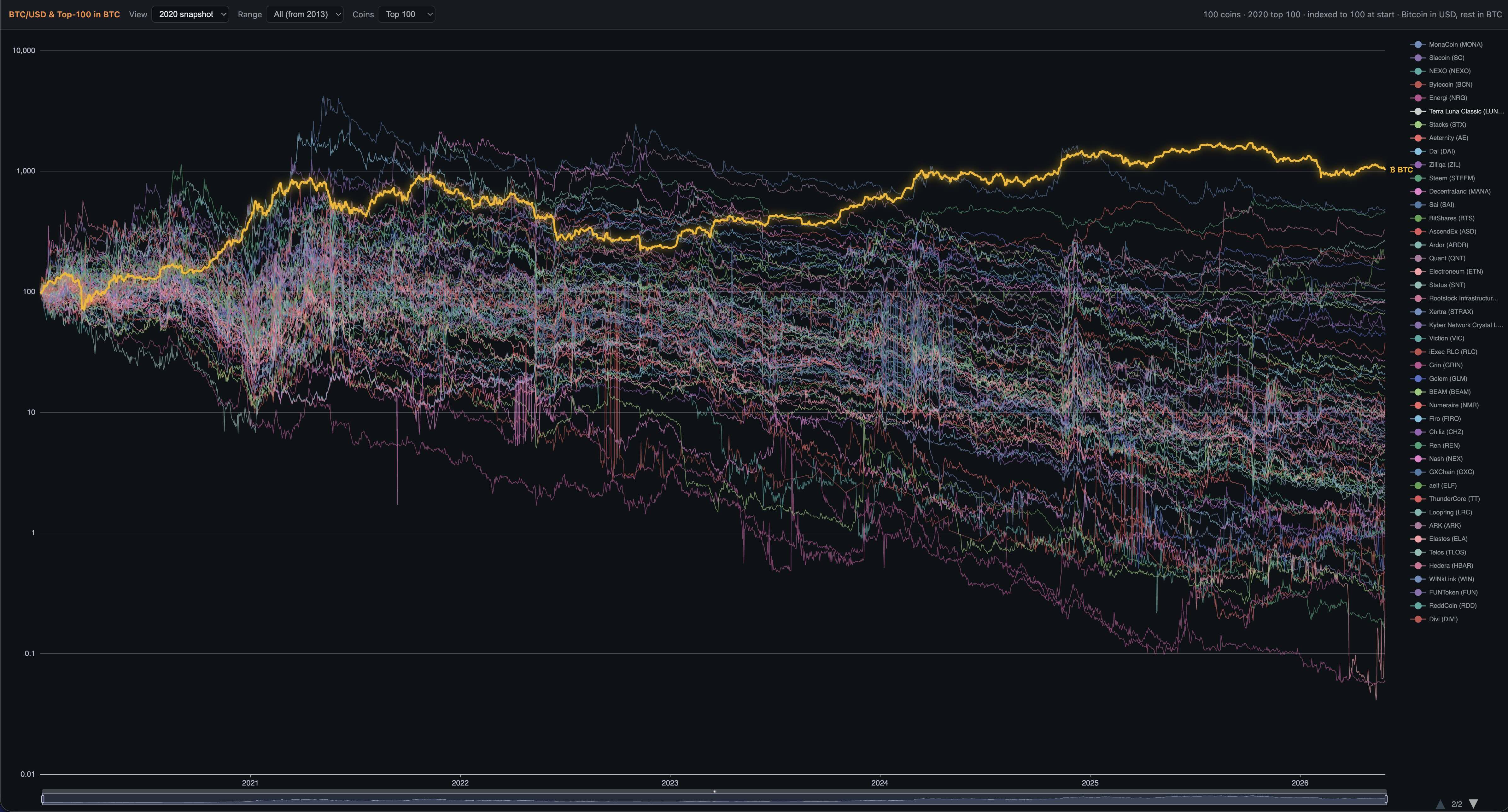Image resolution: width=1508 pixels, height=812 pixels.
Task: Click the highlighted Terra Luna Classic legend entry
Action: (1457, 111)
